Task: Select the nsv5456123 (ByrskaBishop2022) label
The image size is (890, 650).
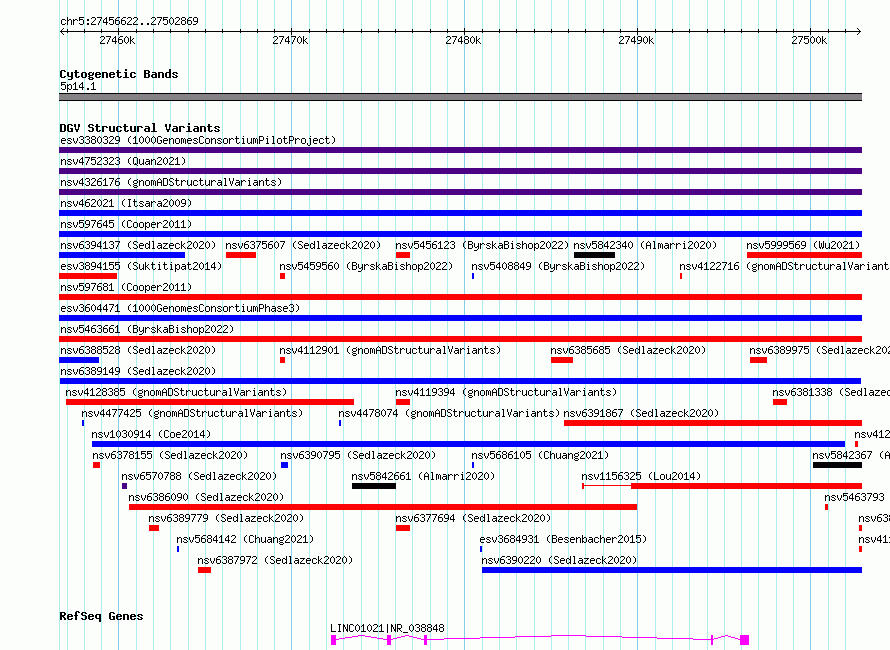Action: click(482, 245)
